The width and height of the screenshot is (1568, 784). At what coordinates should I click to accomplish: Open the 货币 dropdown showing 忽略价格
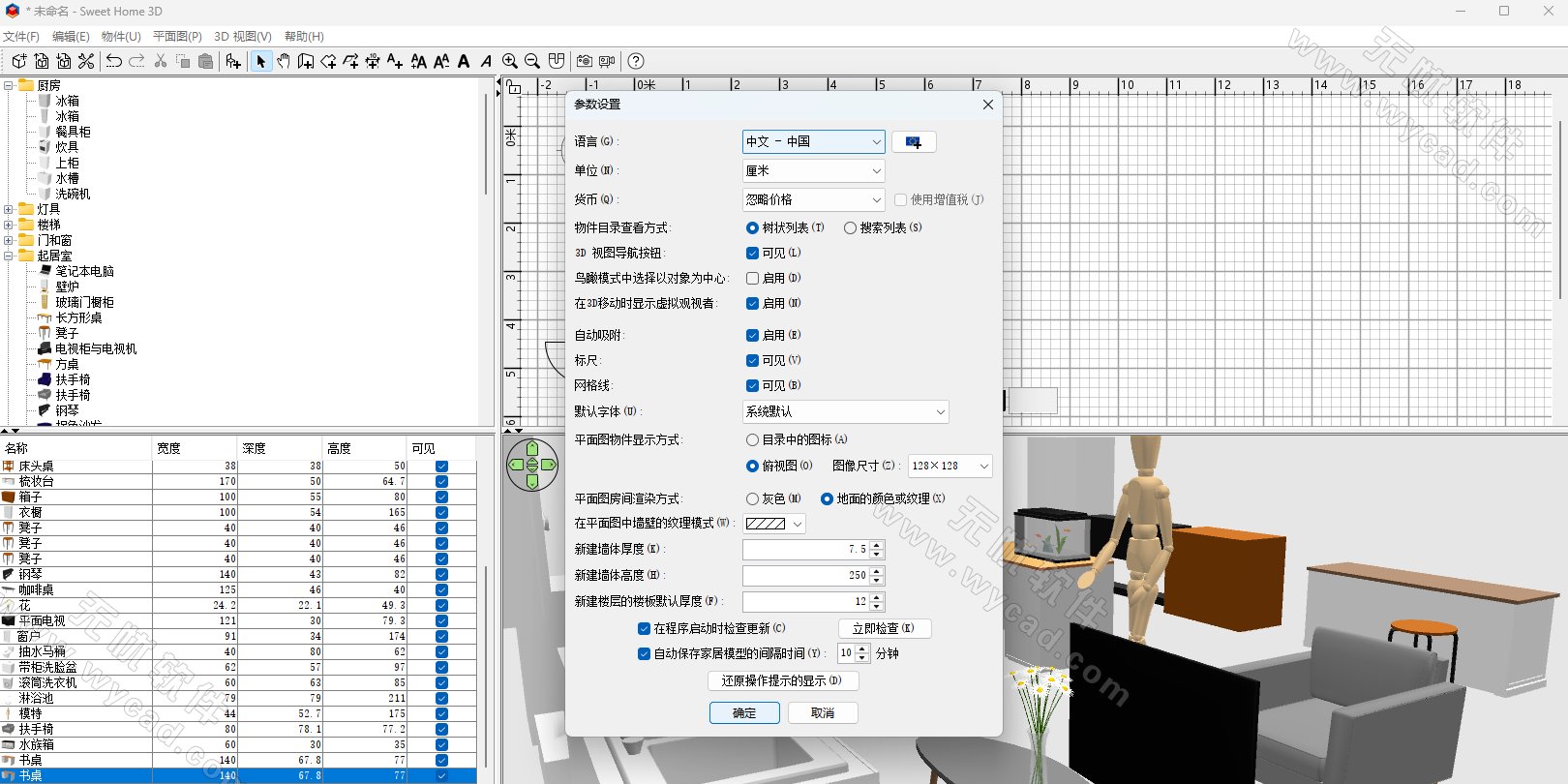(x=813, y=199)
